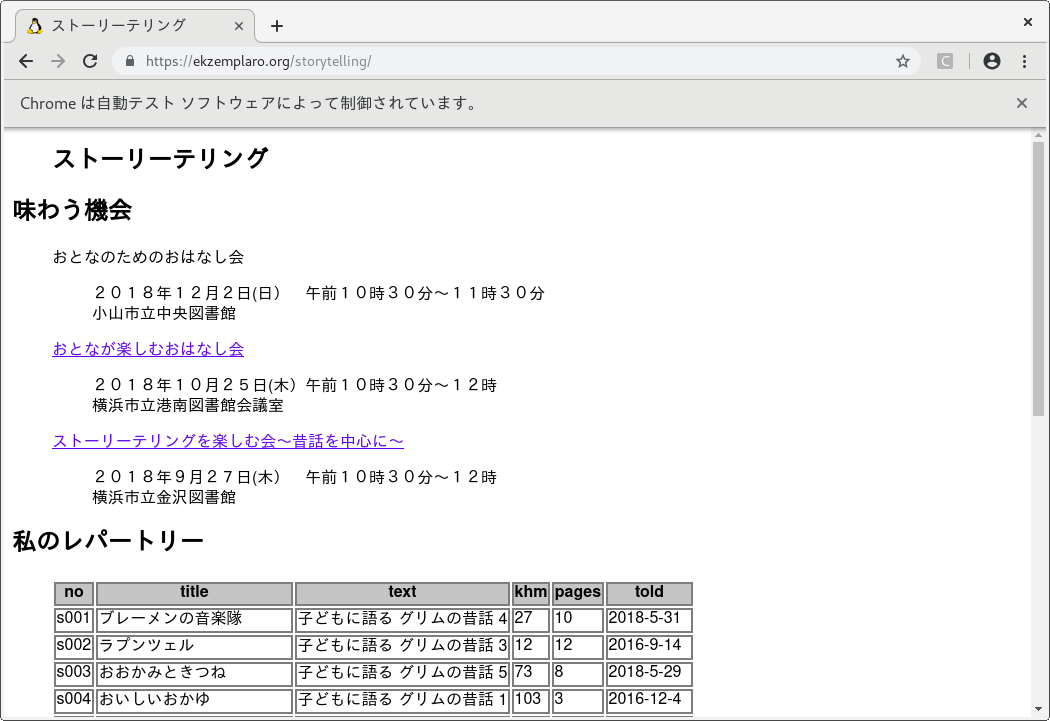Bookmark this page with the star icon
The width and height of the screenshot is (1050, 721).
tap(903, 61)
